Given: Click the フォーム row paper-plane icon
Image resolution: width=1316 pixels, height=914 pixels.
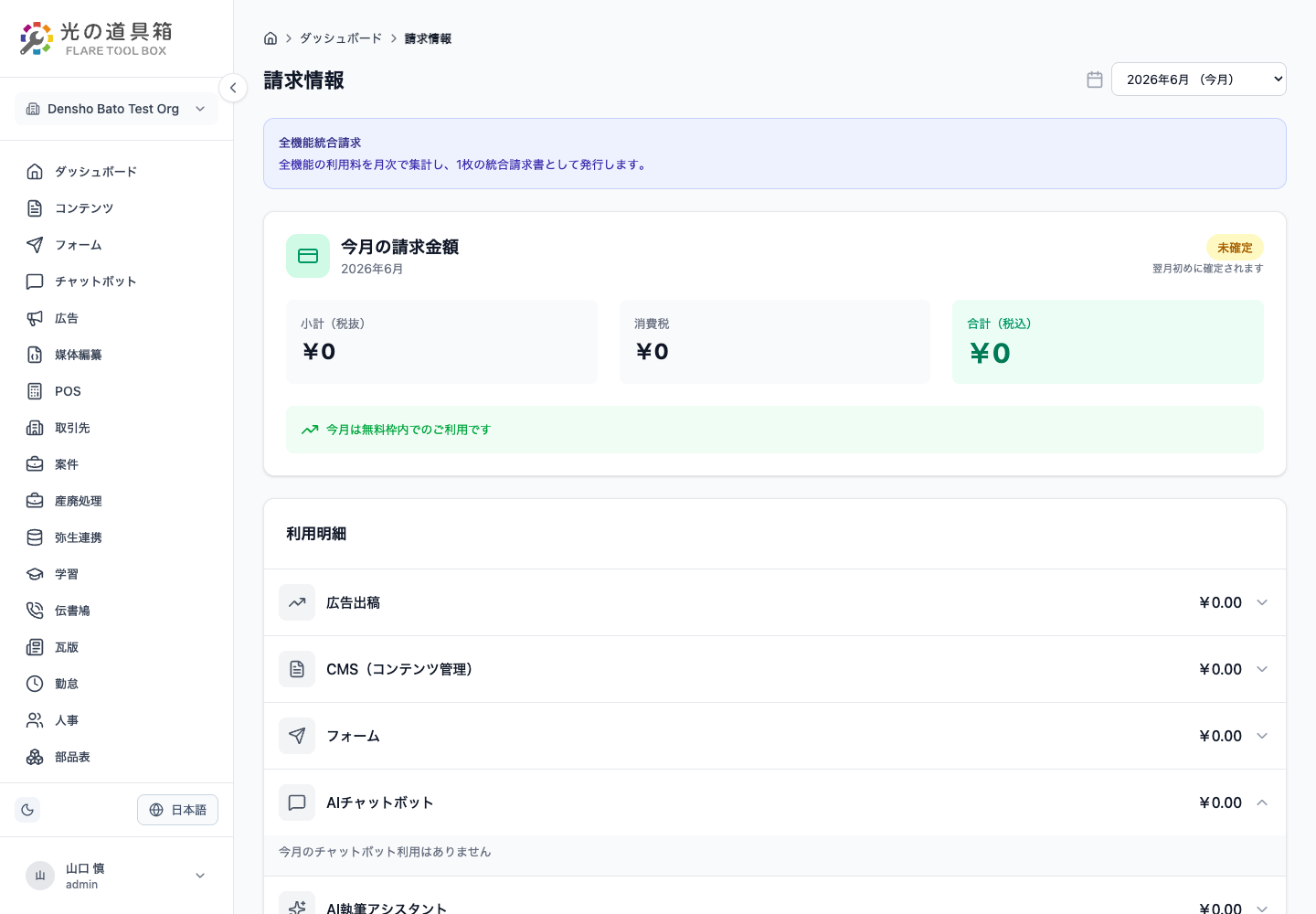Looking at the screenshot, I should (x=297, y=736).
